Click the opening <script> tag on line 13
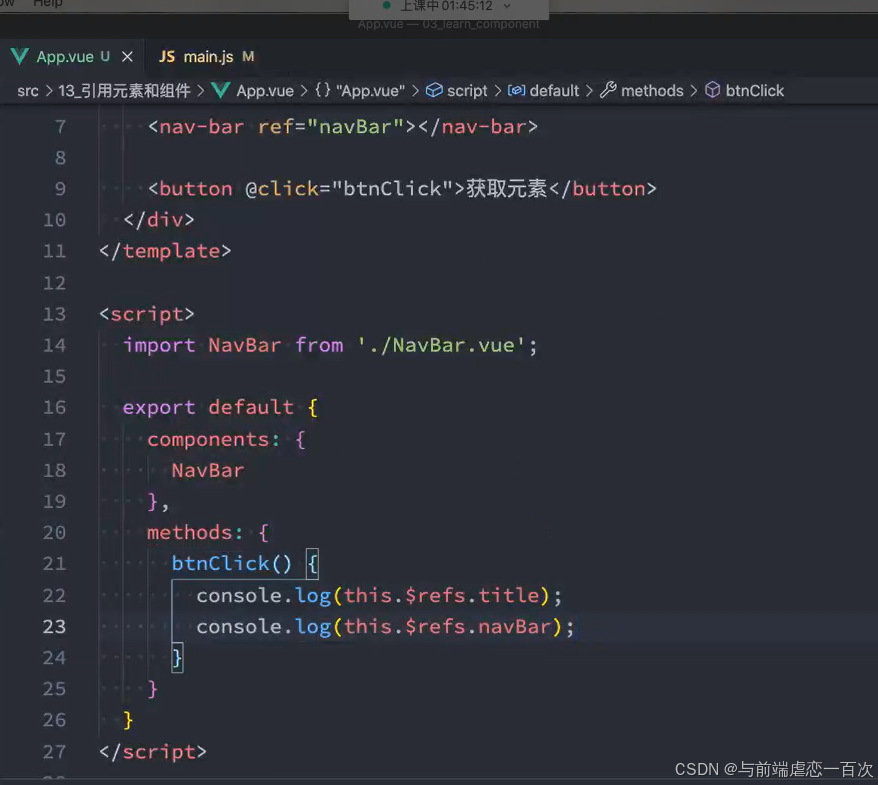 coord(147,314)
